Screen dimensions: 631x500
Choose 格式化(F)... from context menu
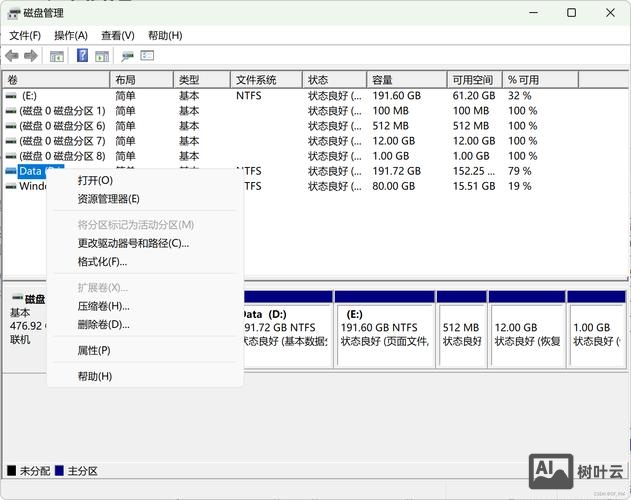pos(145,262)
